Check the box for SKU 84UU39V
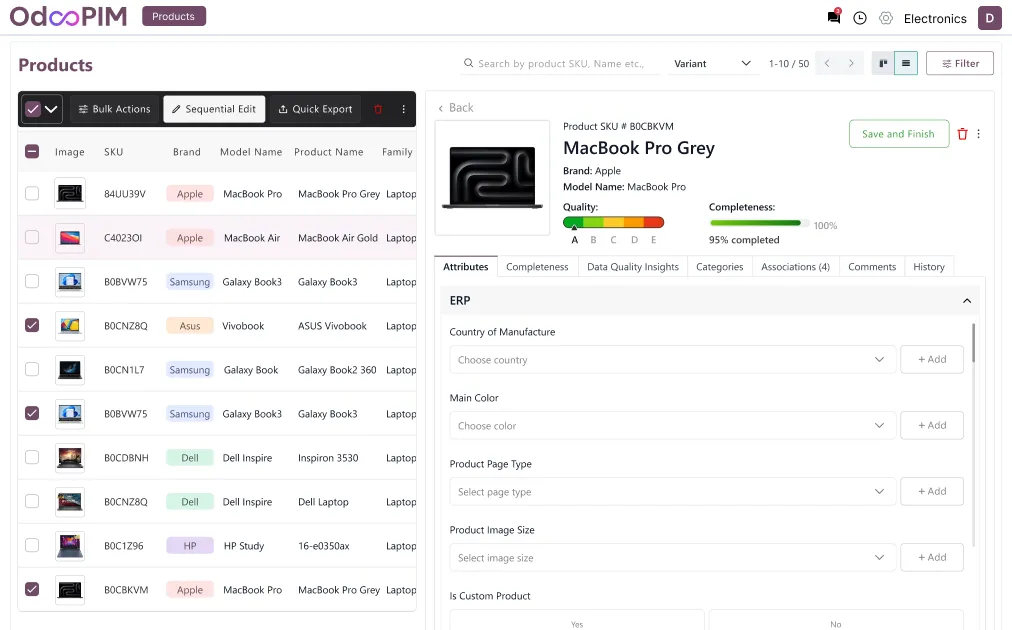This screenshot has width=1012, height=630. point(32,194)
